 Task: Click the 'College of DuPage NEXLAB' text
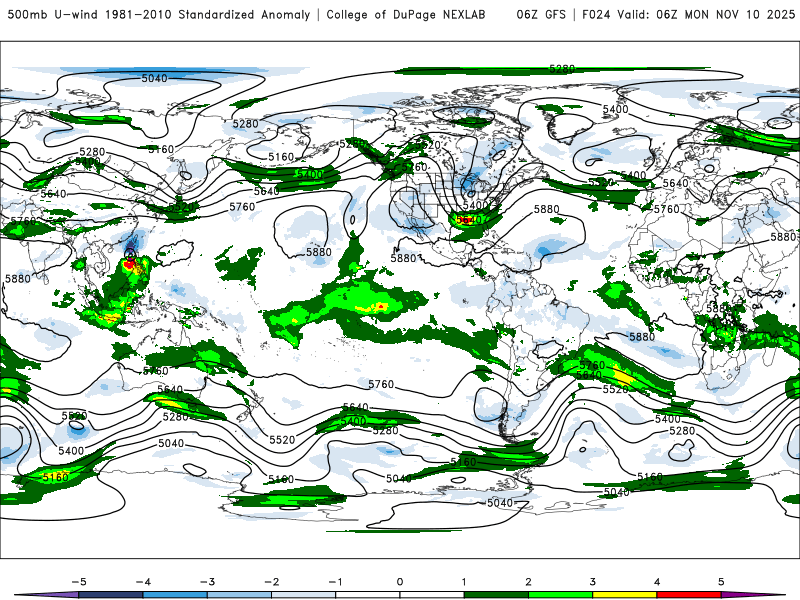[x=406, y=15]
